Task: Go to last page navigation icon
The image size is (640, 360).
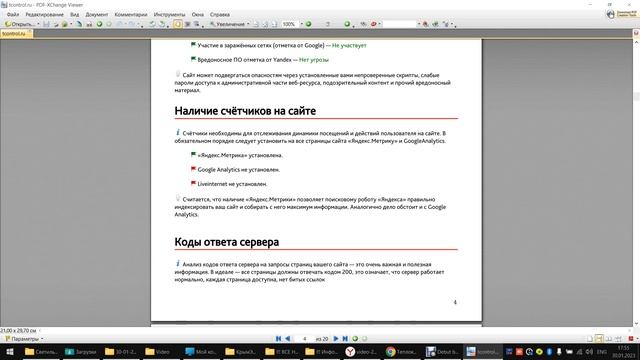Action: point(345,338)
